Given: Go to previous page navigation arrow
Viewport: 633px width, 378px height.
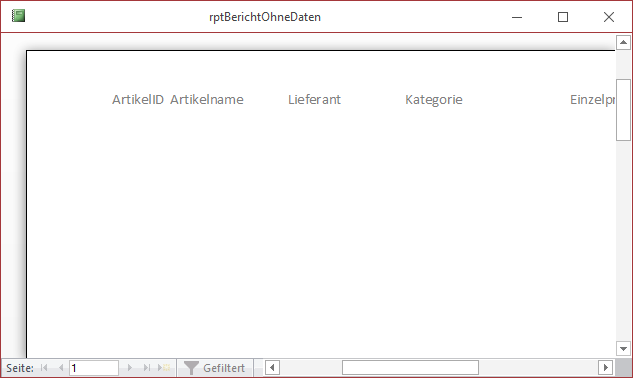Looking at the screenshot, I should click(61, 368).
